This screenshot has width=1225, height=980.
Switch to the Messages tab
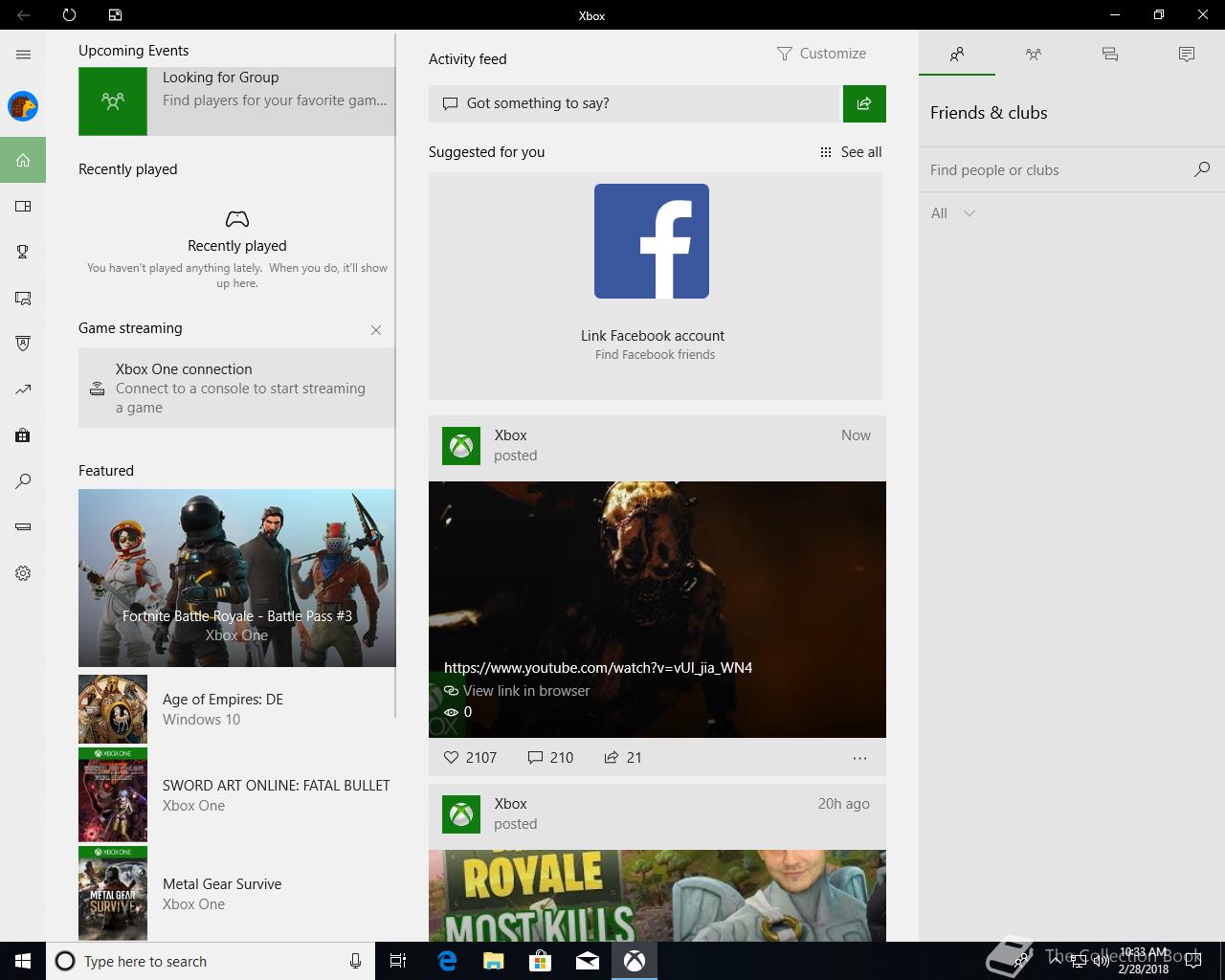pyautogui.click(x=1110, y=55)
